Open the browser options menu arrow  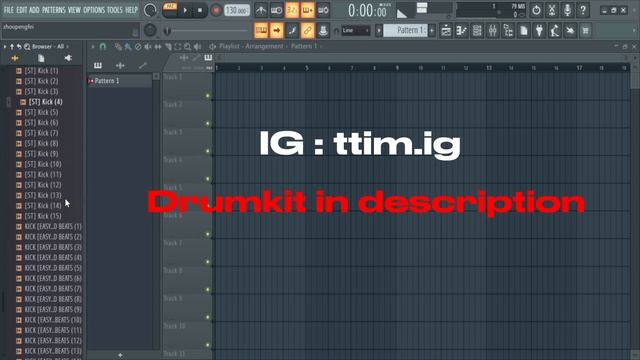[5, 47]
